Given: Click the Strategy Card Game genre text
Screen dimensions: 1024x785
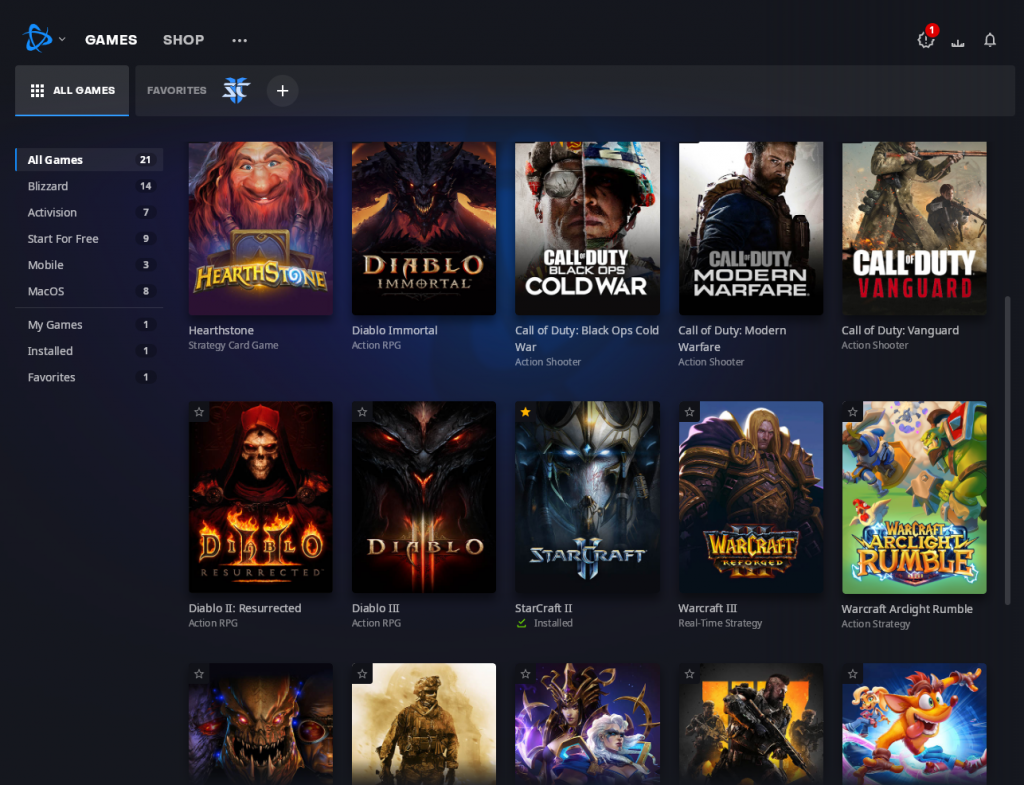Looking at the screenshot, I should [x=233, y=345].
